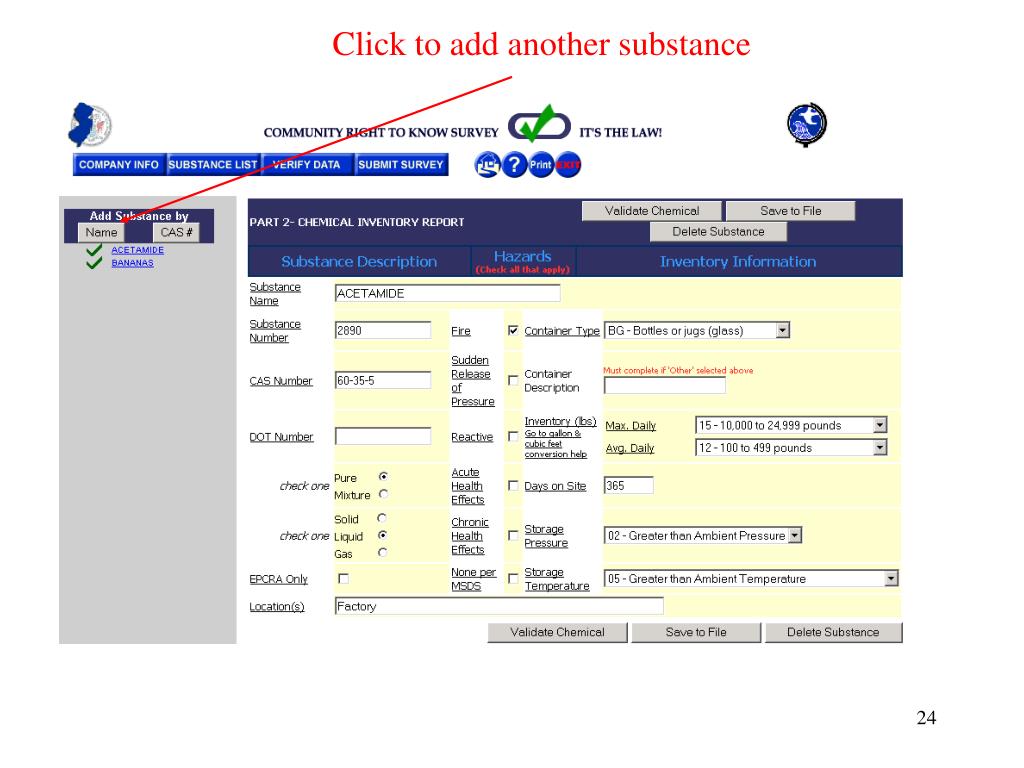
Task: Open COMPANY INFO tab
Action: 119,165
